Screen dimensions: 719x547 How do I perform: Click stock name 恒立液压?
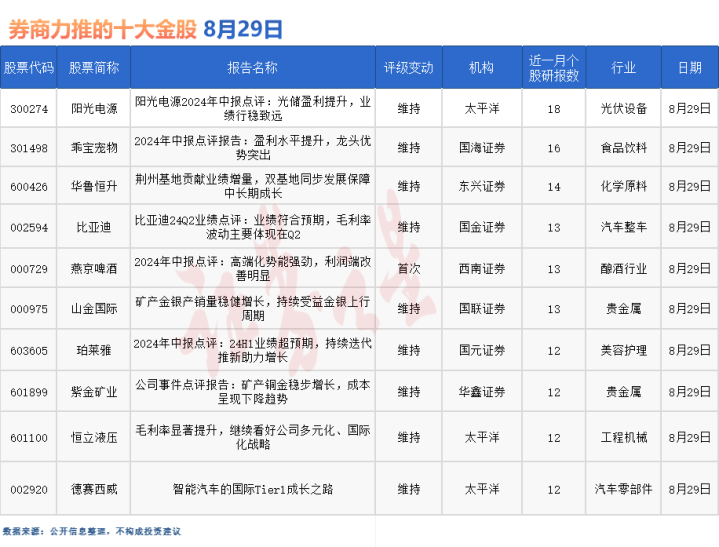[94, 437]
